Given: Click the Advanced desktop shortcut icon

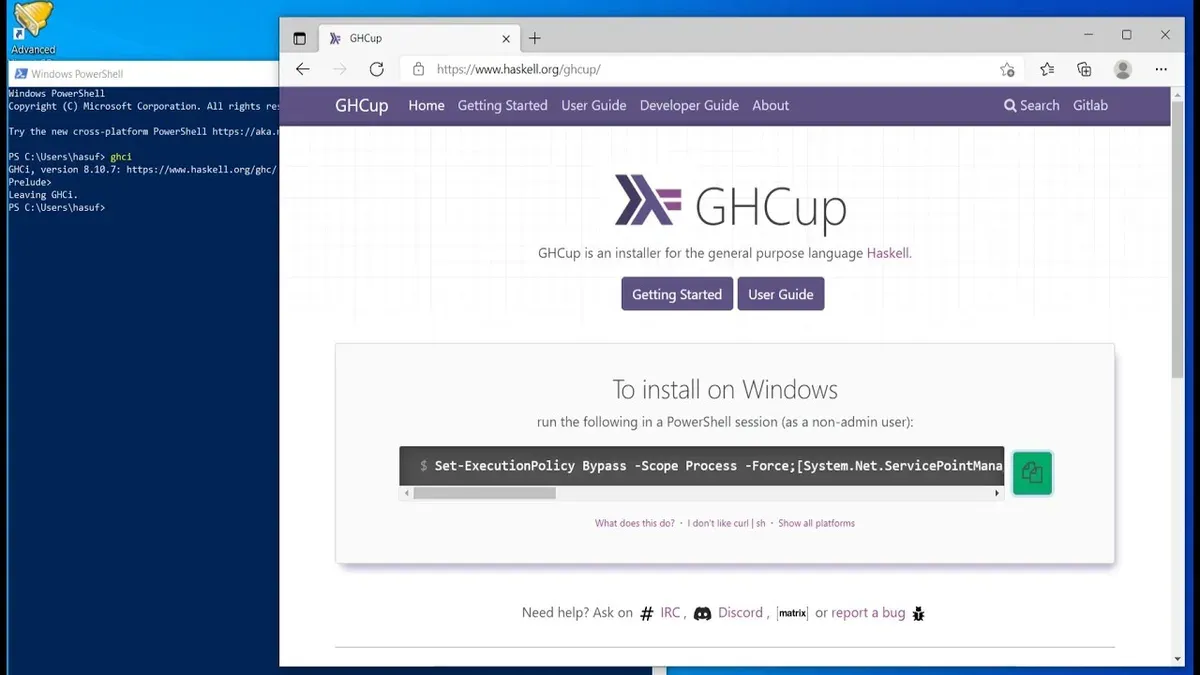Looking at the screenshot, I should tap(33, 27).
